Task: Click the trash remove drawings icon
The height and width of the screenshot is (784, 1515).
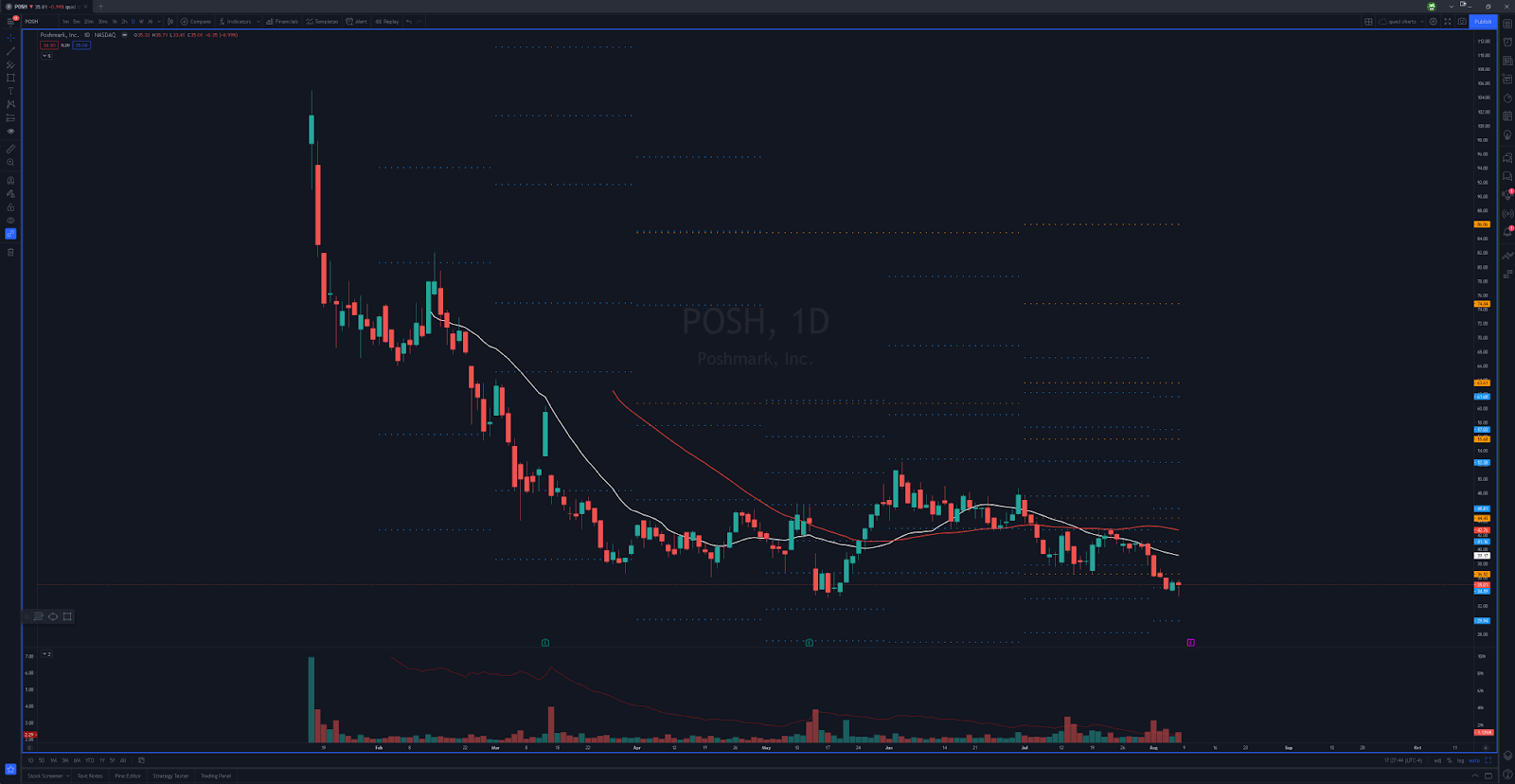Action: [x=10, y=252]
